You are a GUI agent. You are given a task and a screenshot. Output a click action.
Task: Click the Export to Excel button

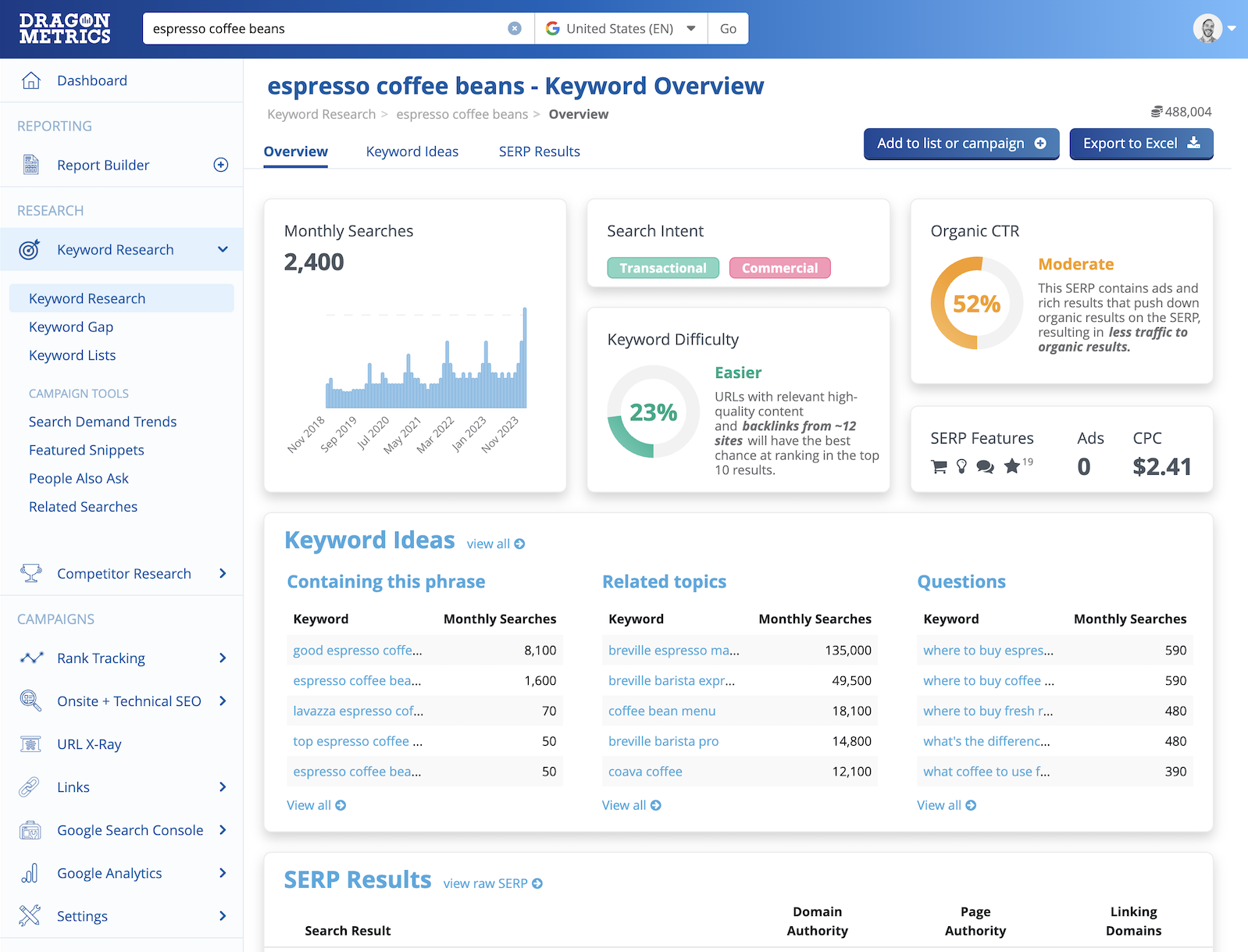pos(1140,144)
